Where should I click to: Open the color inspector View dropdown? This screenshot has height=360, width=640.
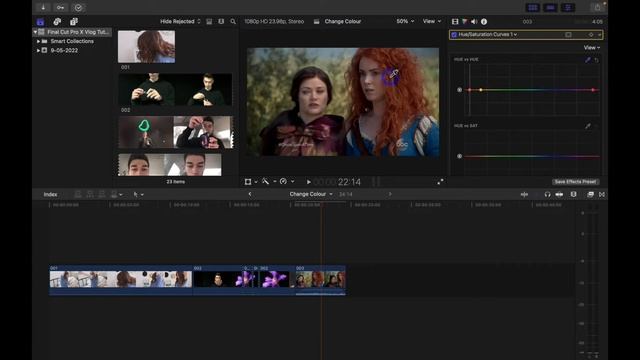(x=592, y=48)
